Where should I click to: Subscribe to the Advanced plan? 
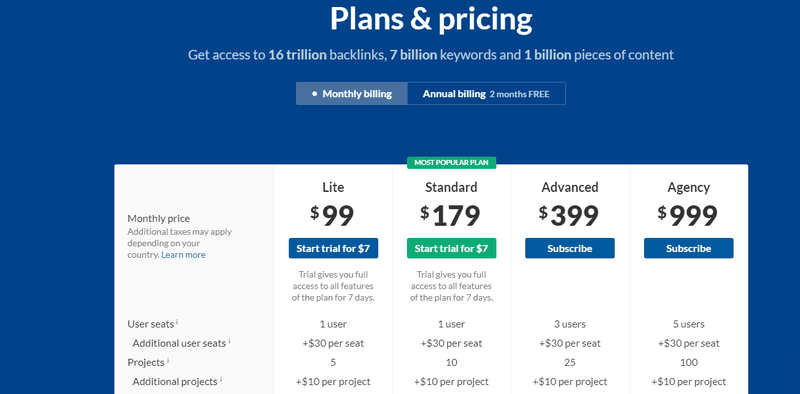pyautogui.click(x=570, y=249)
